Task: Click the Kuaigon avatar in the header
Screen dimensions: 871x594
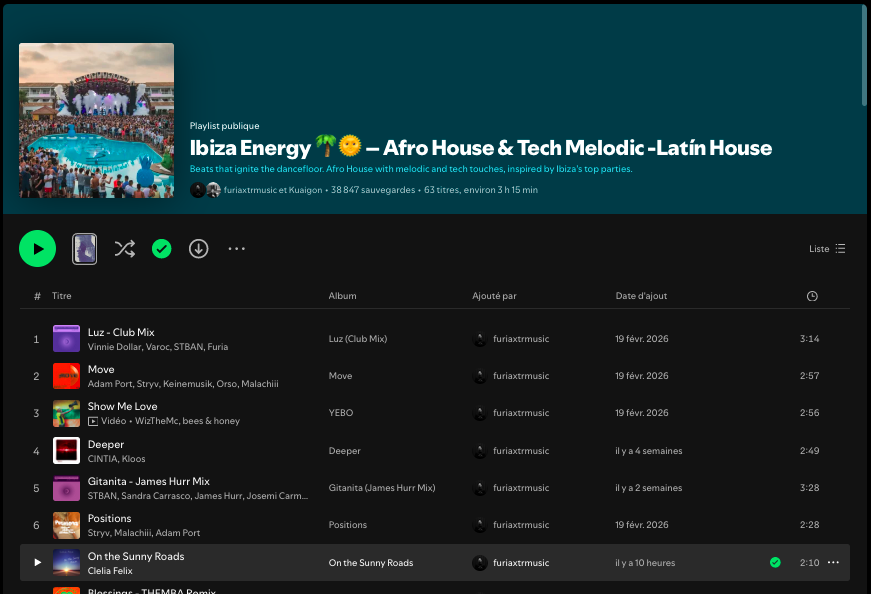Action: pyautogui.click(x=213, y=190)
